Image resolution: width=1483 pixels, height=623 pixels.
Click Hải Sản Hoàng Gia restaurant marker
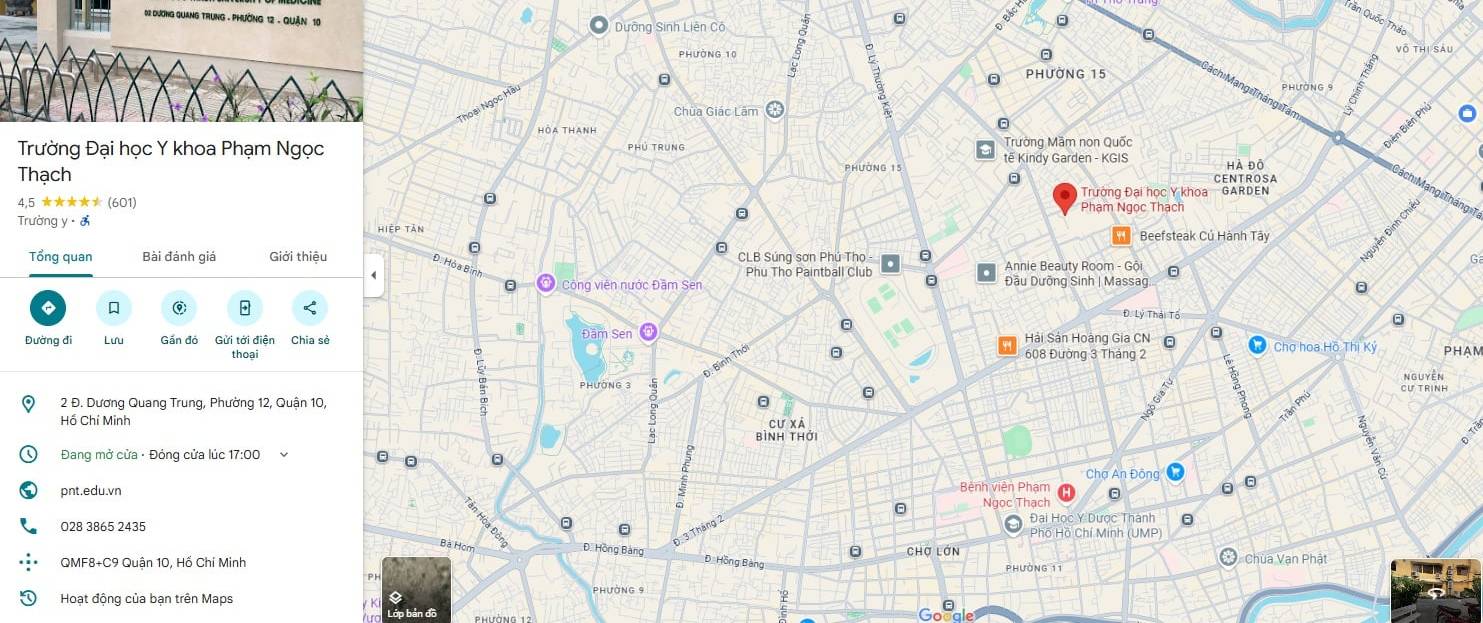coord(1007,346)
